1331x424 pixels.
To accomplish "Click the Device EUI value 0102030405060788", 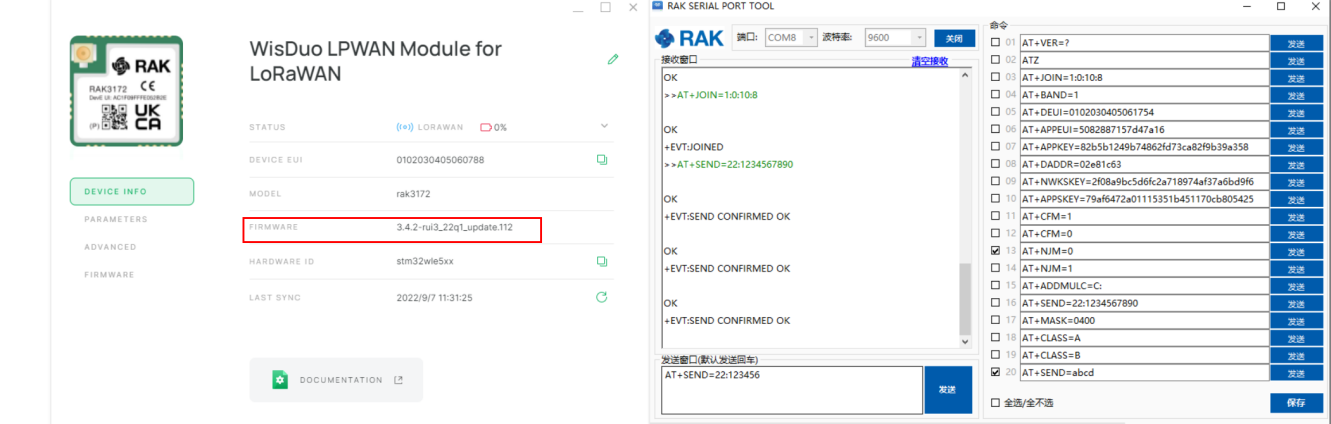I will click(440, 159).
